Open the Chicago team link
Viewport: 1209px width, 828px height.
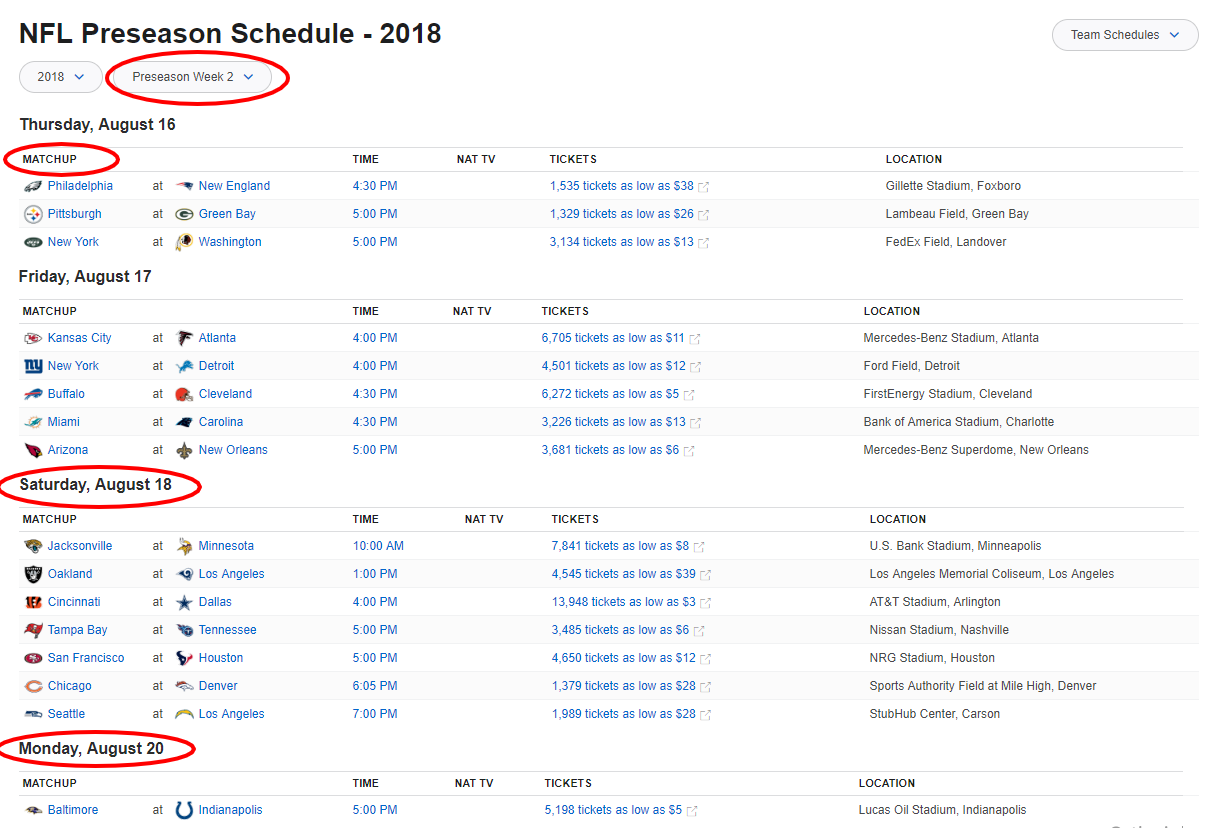point(69,686)
